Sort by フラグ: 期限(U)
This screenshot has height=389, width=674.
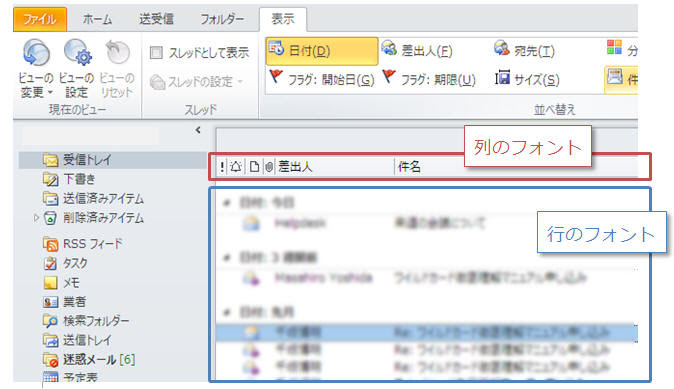(x=429, y=80)
